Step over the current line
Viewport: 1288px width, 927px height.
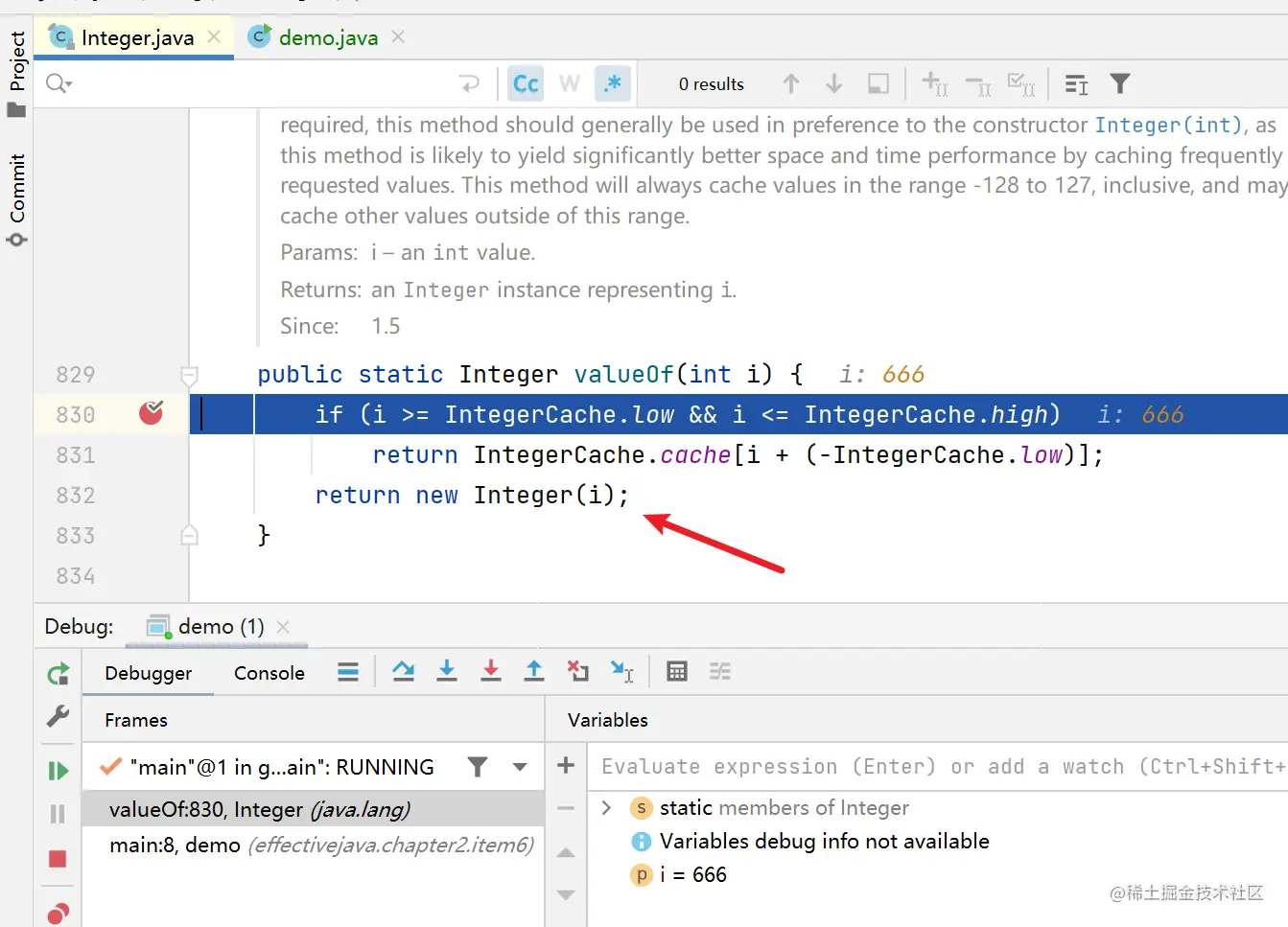tap(404, 672)
